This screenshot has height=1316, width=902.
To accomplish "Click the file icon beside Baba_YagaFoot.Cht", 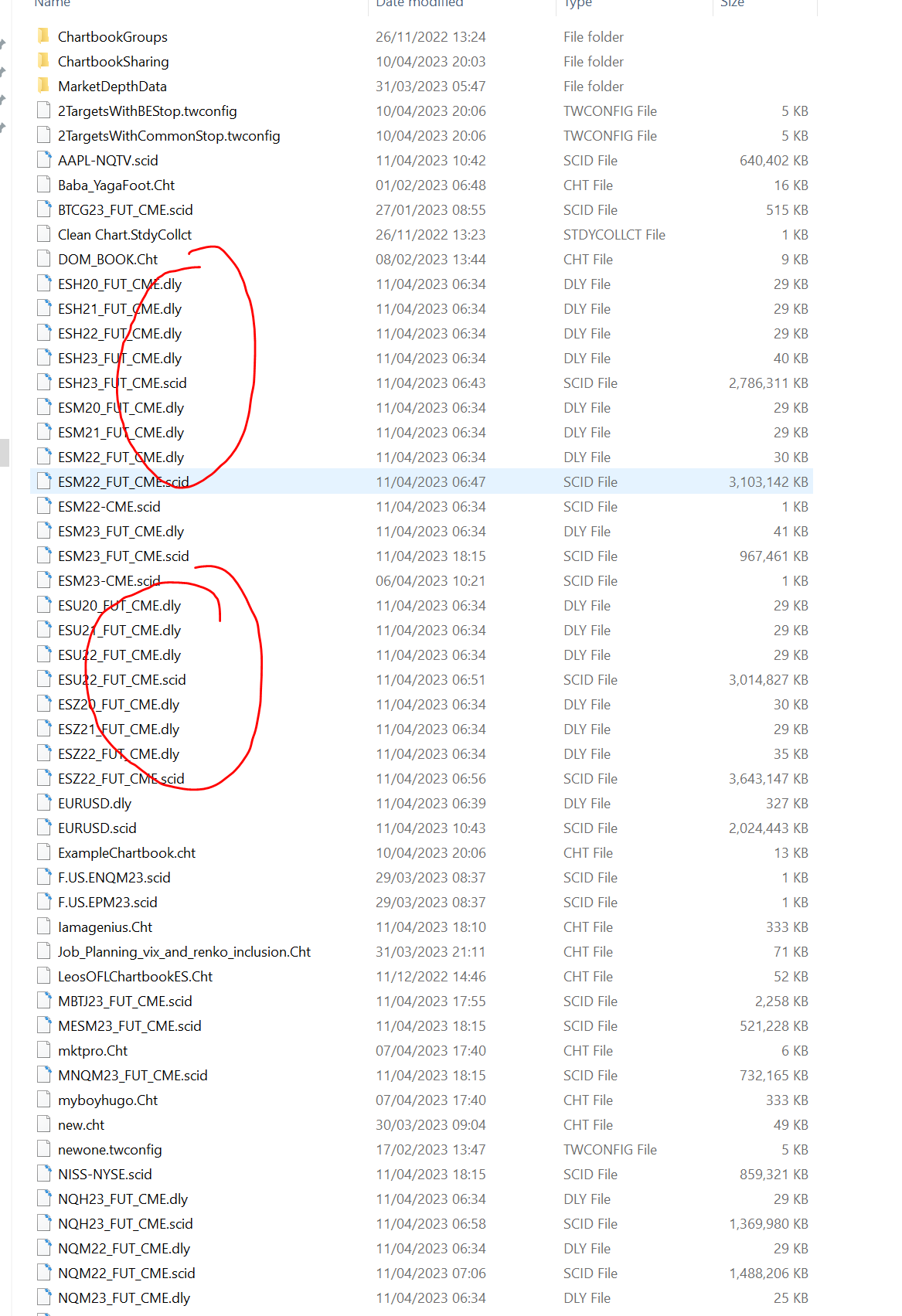I will coord(44,185).
